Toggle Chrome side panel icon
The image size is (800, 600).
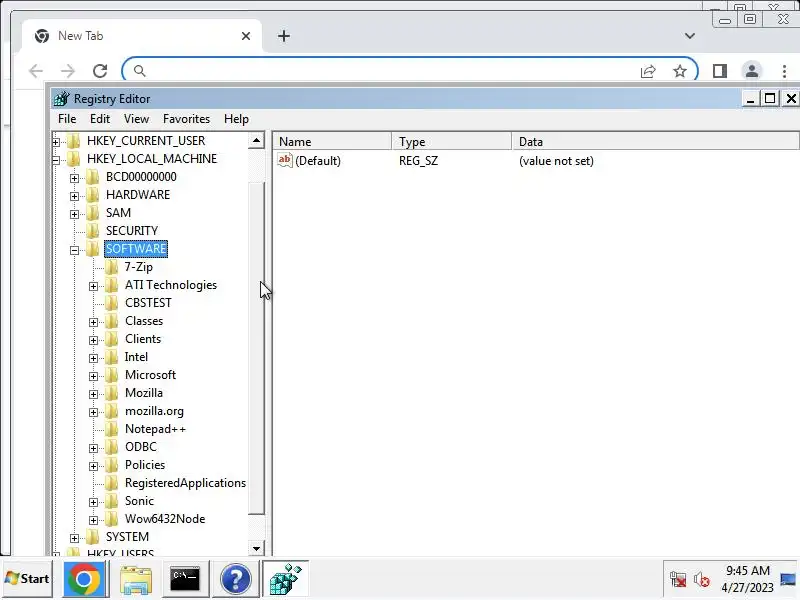tap(720, 71)
